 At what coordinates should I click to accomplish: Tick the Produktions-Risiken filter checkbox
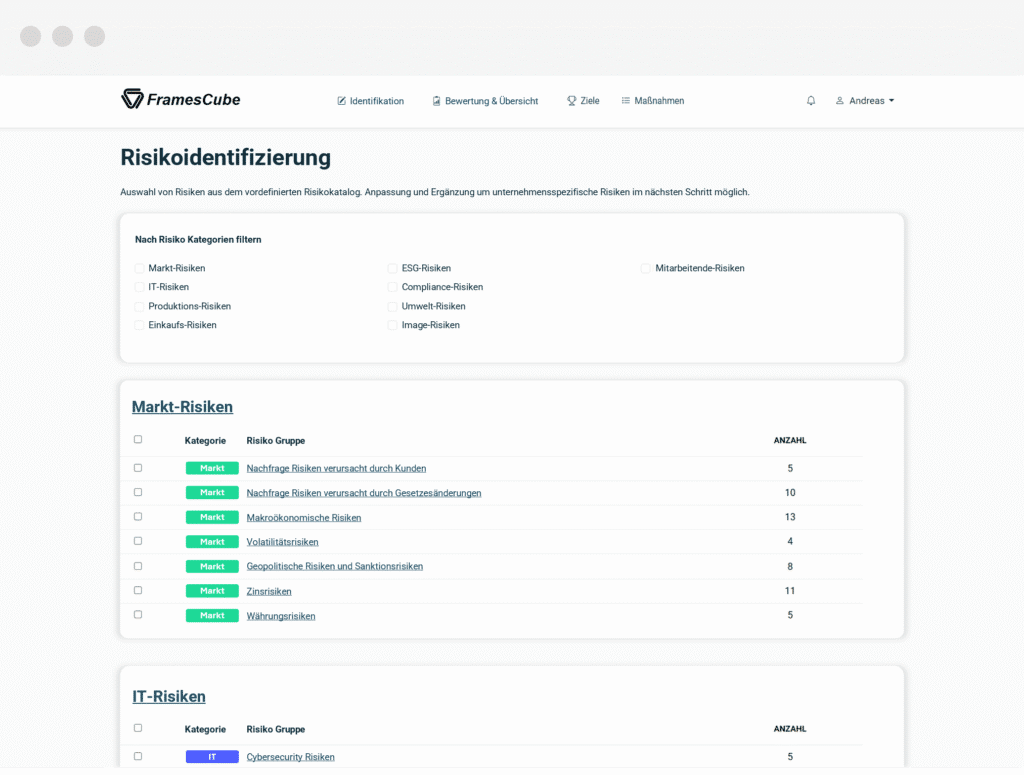[x=139, y=306]
